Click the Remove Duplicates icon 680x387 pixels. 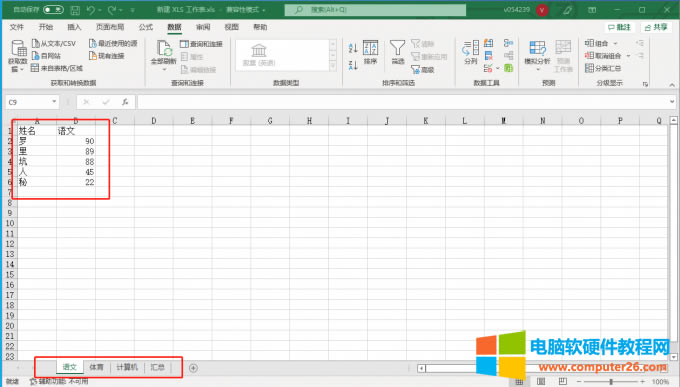pyautogui.click(x=488, y=56)
